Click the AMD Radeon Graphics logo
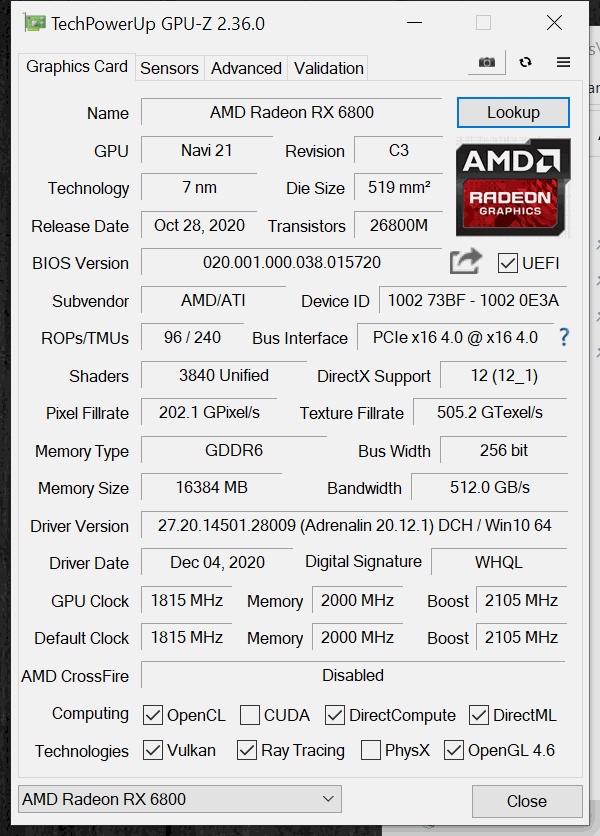This screenshot has height=836, width=600. [x=513, y=188]
